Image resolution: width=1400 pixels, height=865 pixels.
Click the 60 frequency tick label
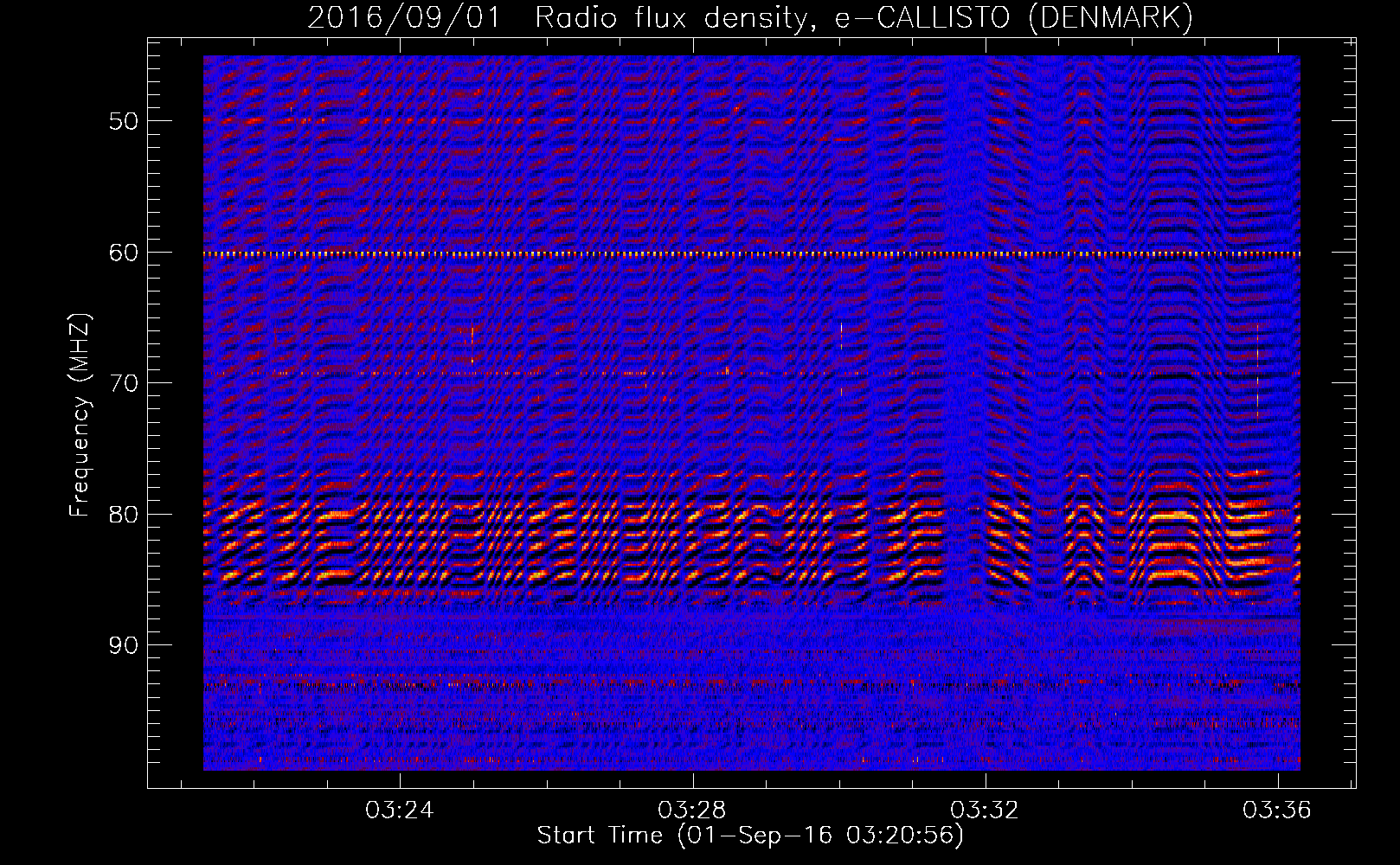click(123, 253)
